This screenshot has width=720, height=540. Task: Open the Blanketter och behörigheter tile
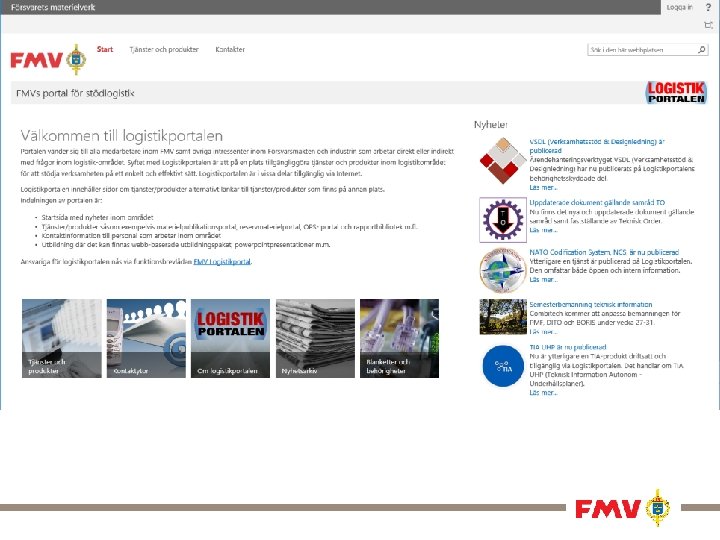(399, 338)
